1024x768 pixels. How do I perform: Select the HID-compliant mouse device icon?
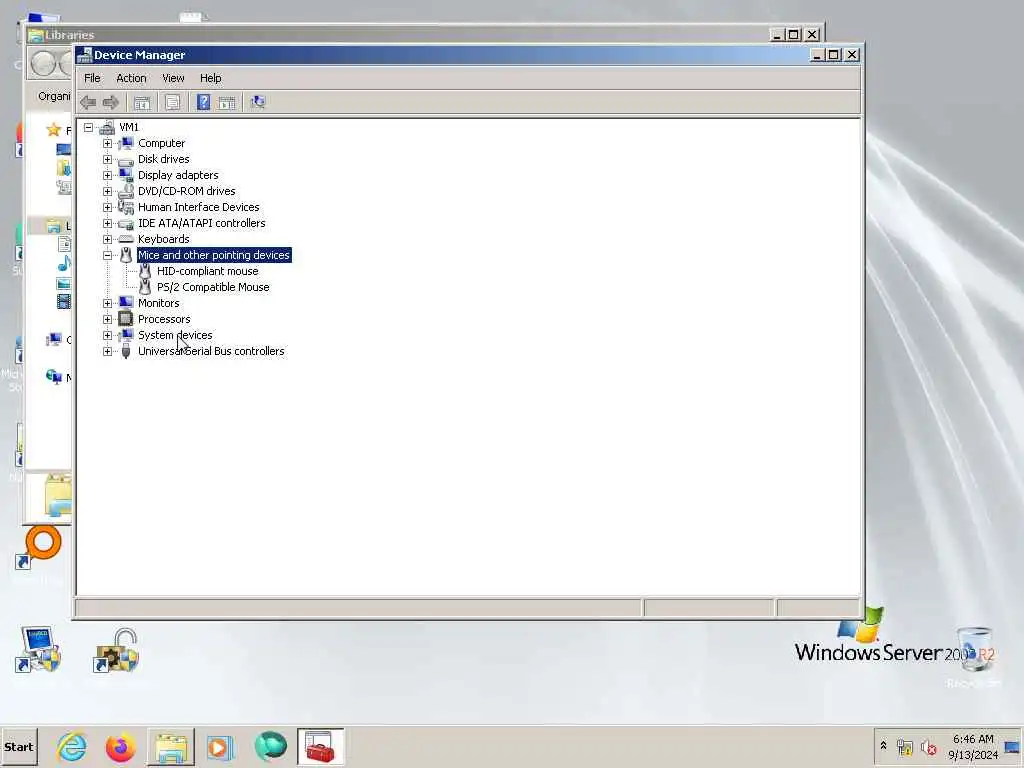coord(145,271)
